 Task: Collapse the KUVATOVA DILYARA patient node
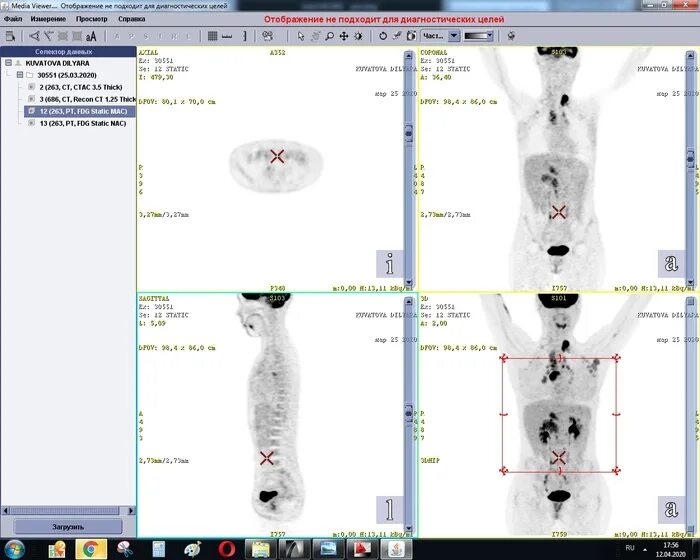(8, 63)
